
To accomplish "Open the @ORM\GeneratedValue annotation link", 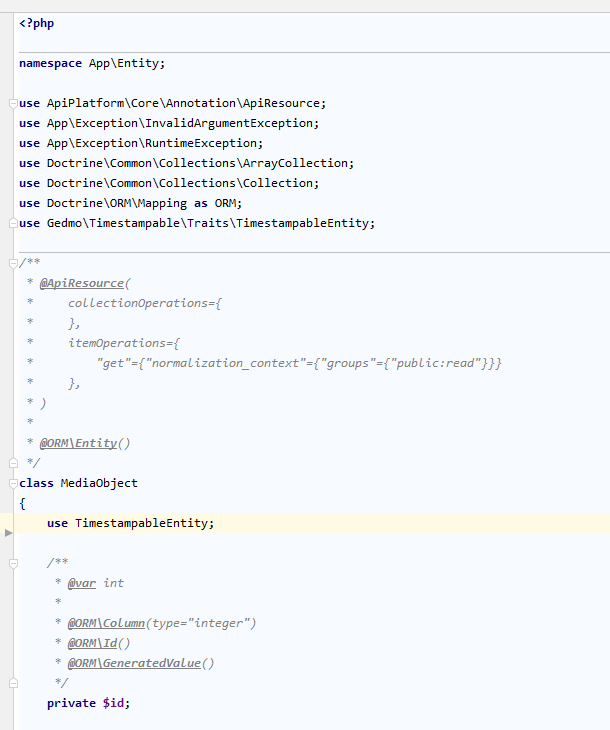I will (134, 663).
